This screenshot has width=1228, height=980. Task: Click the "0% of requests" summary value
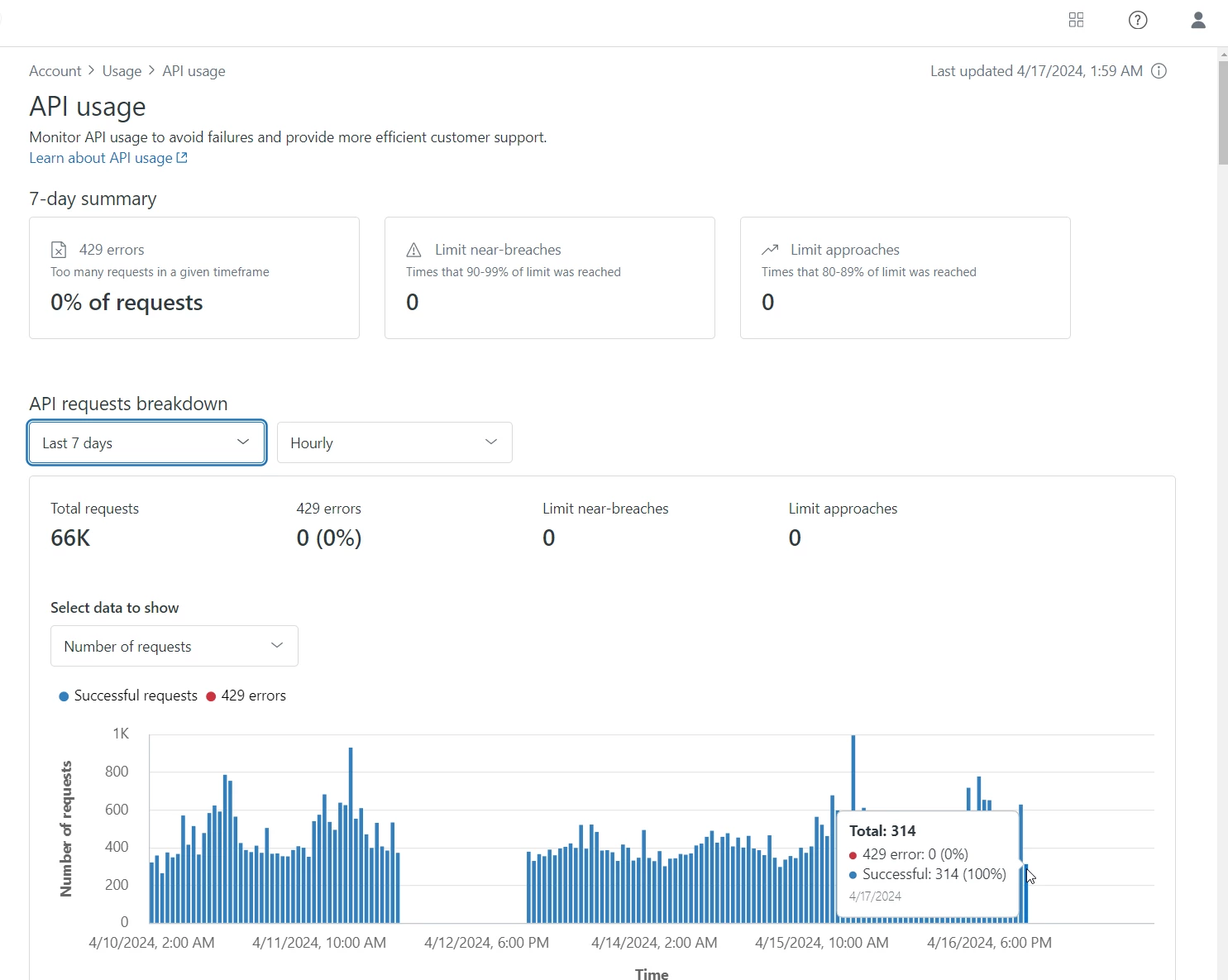127,303
